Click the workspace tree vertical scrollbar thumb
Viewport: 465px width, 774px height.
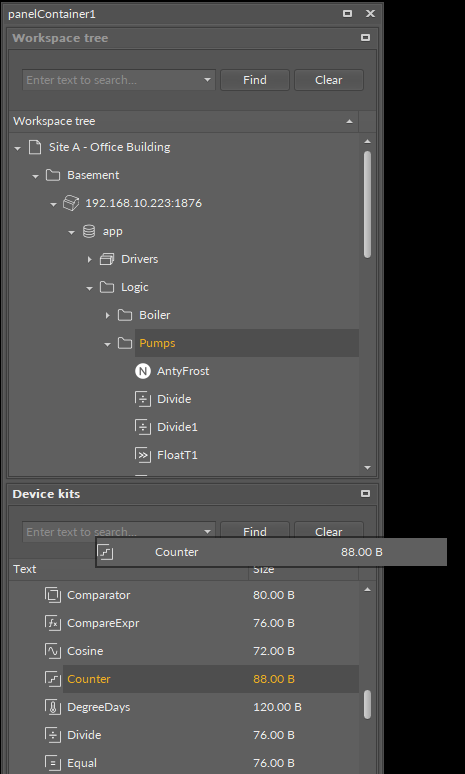(367, 204)
